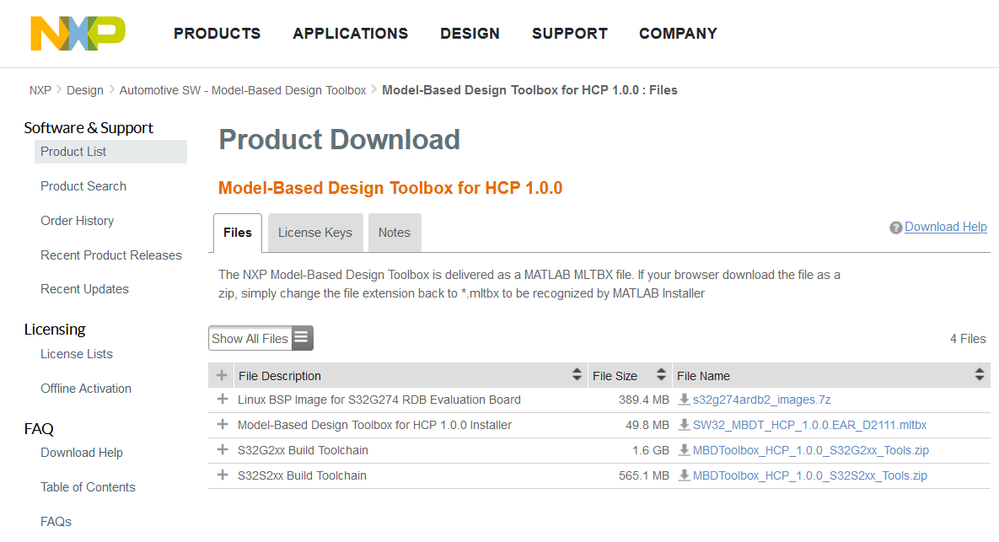999x542 pixels.
Task: Download MBDToolbox_HCP_1.0.0_S32G2xx_Tools.zip
Action: [810, 450]
